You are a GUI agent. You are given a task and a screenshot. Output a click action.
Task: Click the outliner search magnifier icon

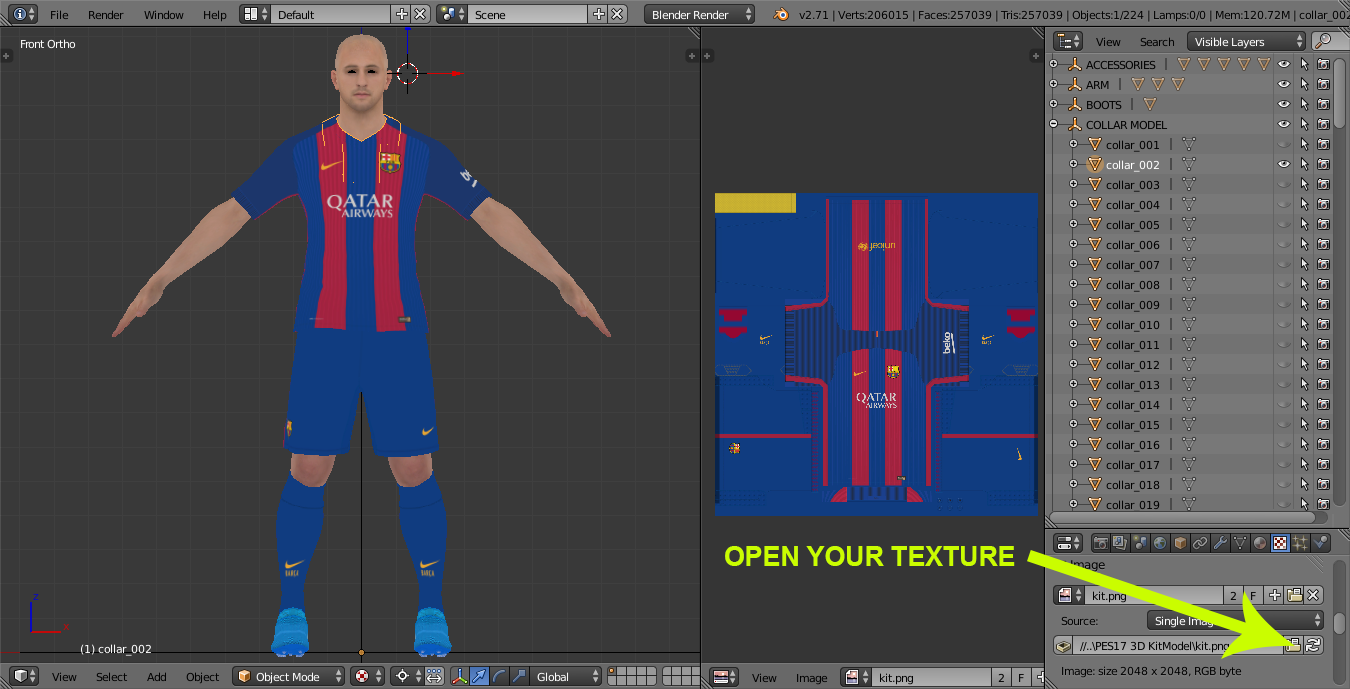pos(1325,41)
